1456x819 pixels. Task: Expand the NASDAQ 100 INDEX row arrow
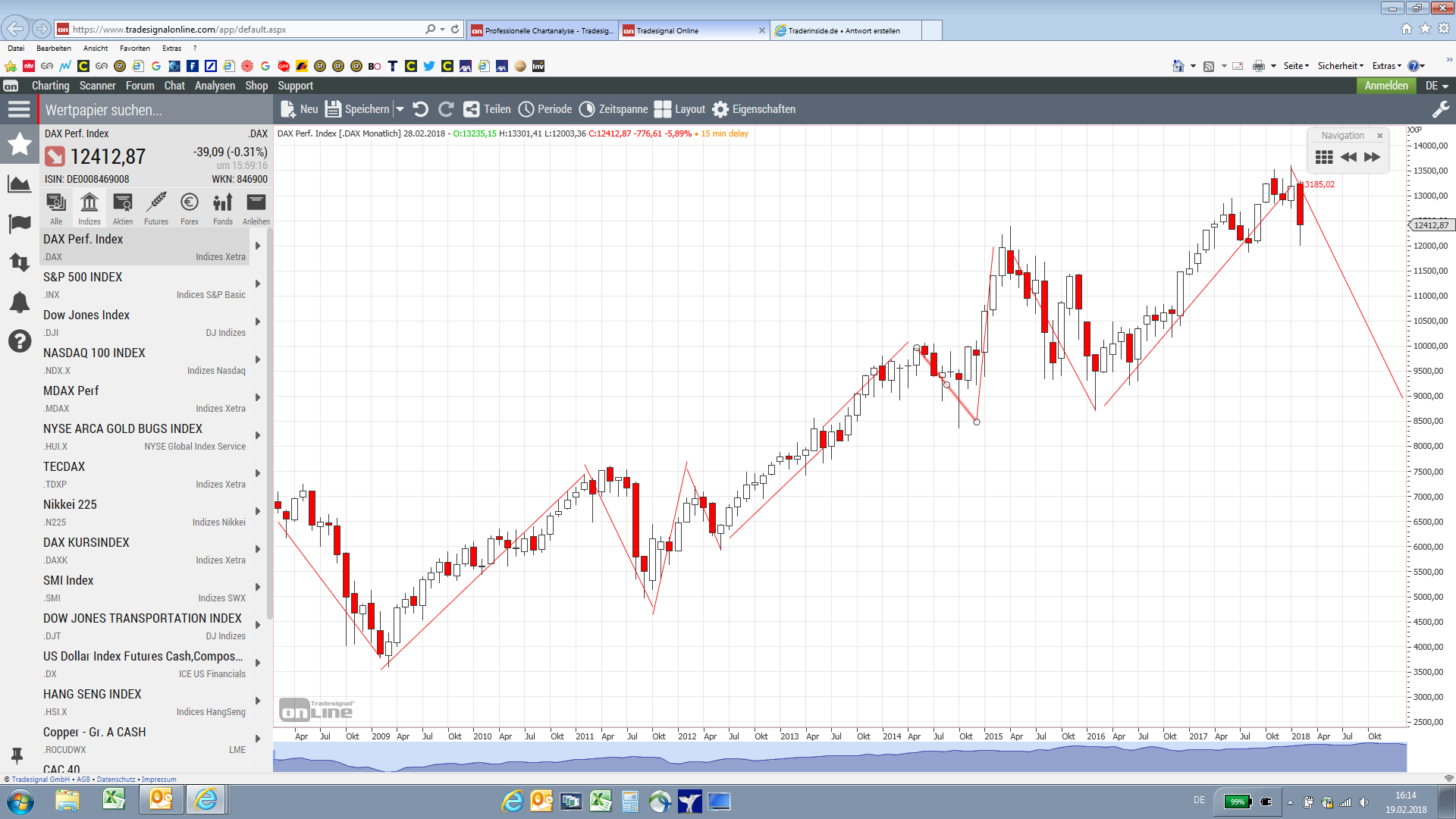pyautogui.click(x=258, y=359)
